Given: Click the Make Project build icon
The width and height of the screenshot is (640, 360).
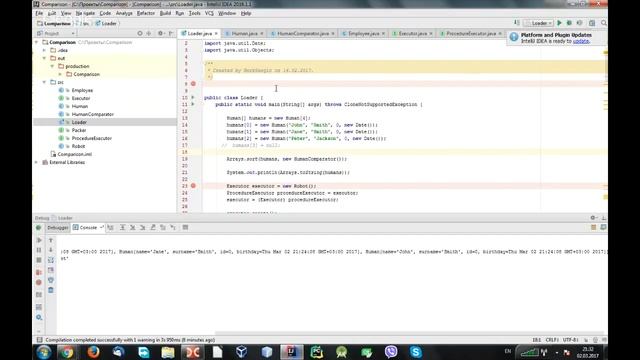Looking at the screenshot, I should (517, 23).
